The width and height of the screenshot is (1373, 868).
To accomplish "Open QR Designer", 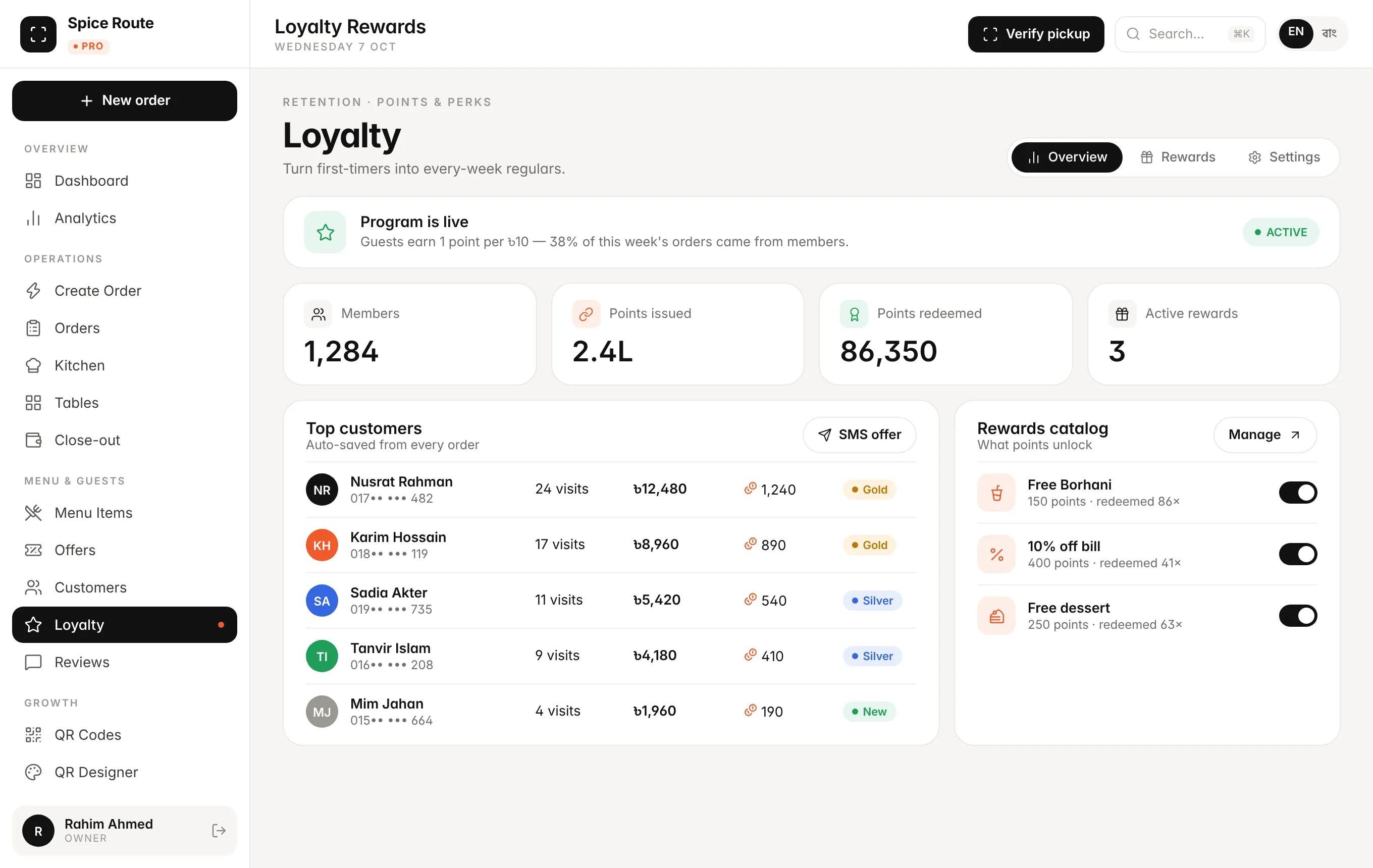I will pyautogui.click(x=124, y=772).
